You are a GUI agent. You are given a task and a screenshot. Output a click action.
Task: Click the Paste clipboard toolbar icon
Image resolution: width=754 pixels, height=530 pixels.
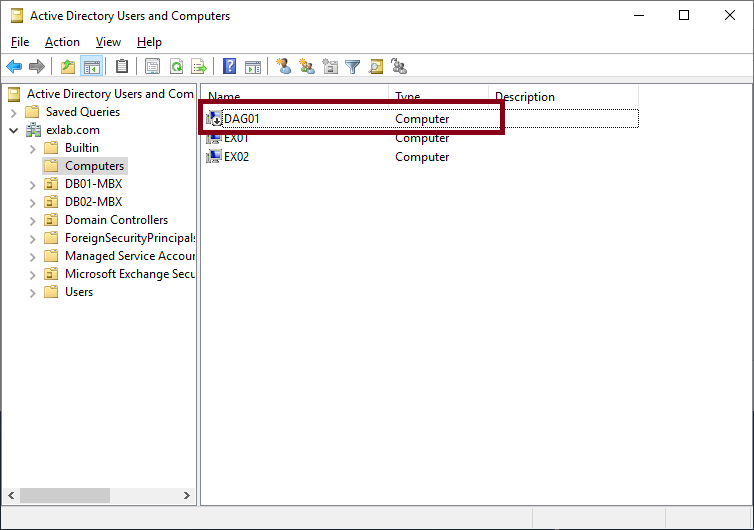click(122, 66)
